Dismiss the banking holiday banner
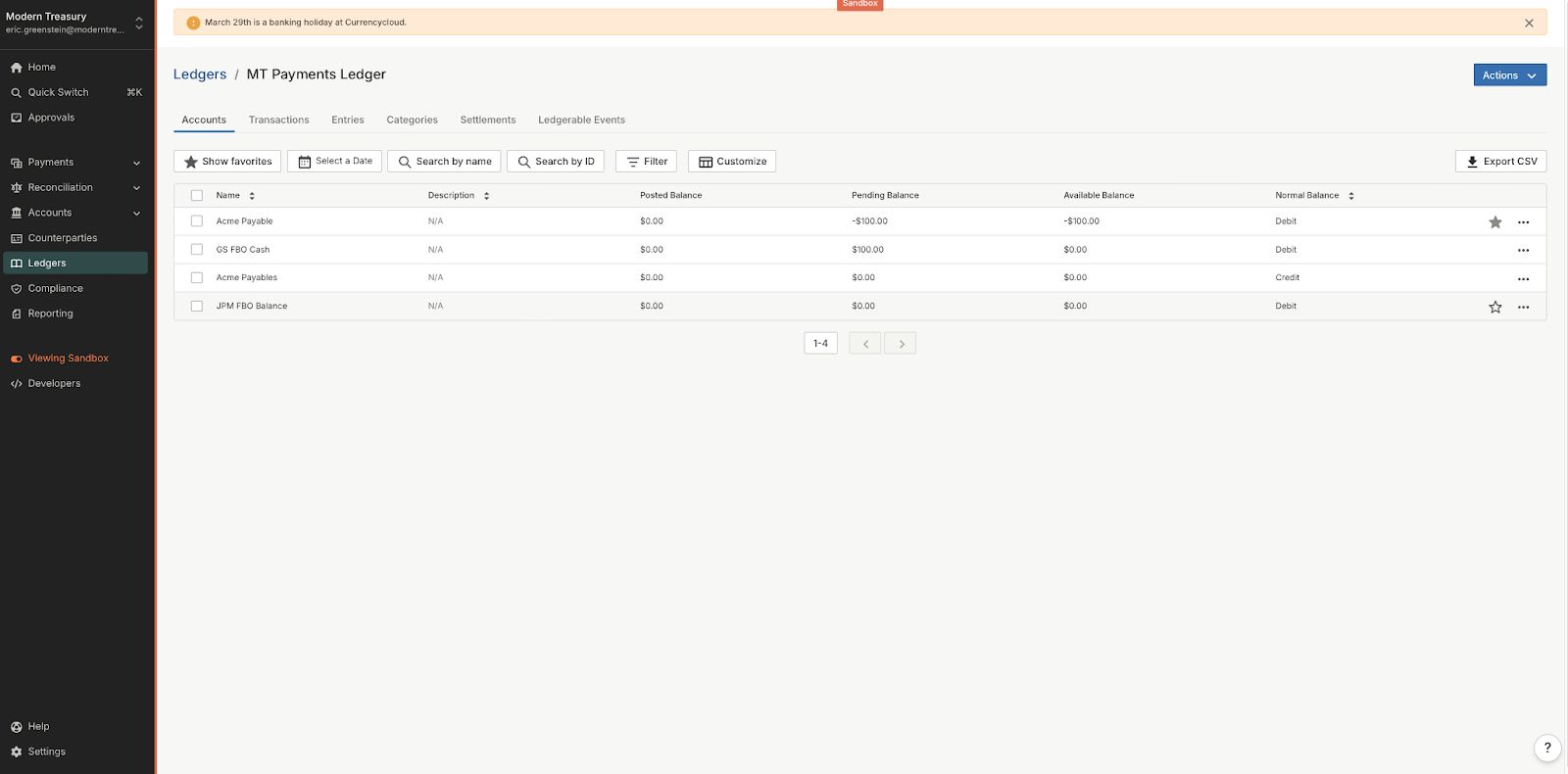This screenshot has width=1568, height=774. click(x=1529, y=23)
